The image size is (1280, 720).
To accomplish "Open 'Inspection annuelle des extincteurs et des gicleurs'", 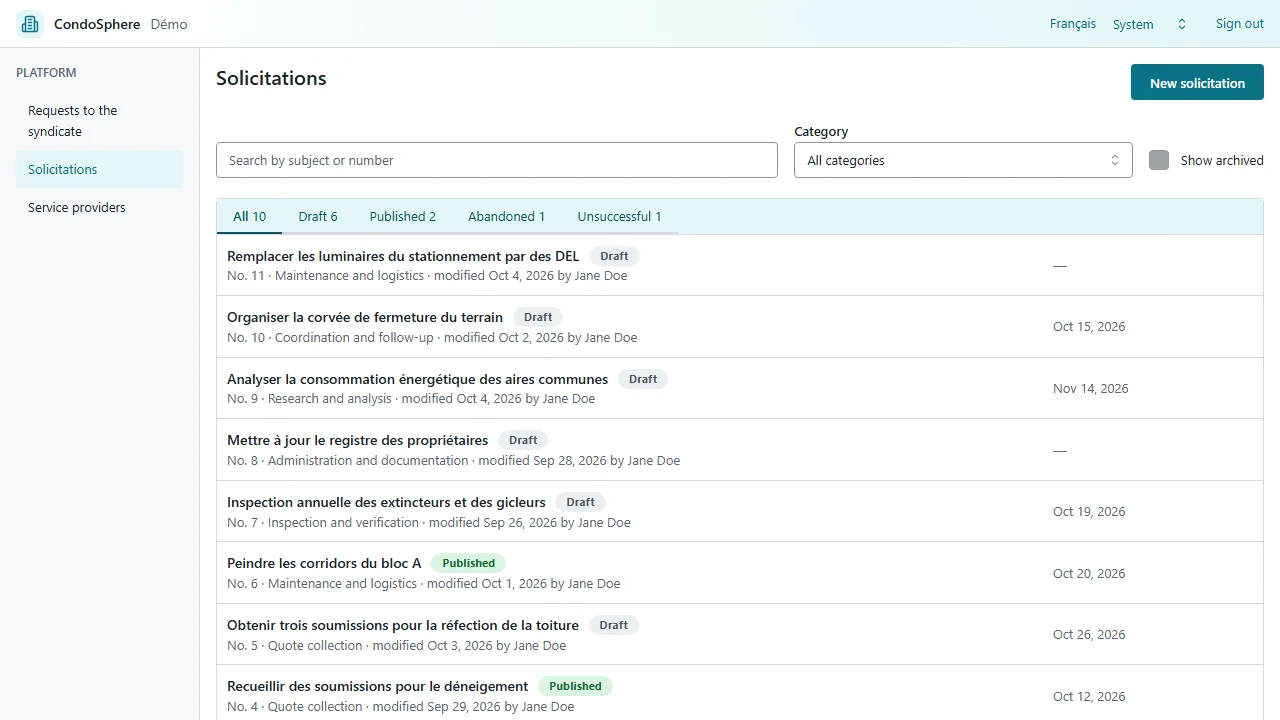I will 386,502.
